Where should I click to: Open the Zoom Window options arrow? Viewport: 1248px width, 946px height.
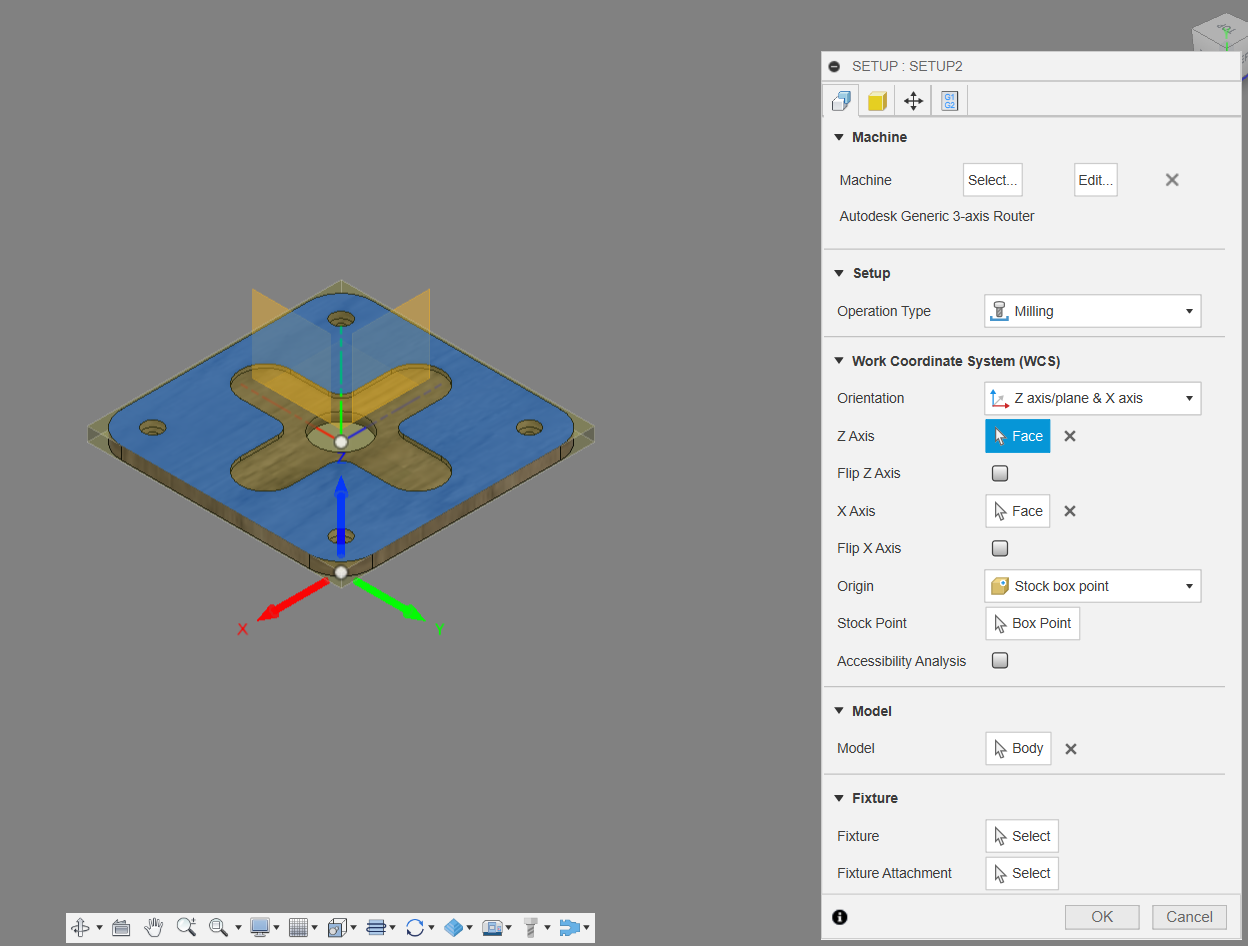coord(238,928)
